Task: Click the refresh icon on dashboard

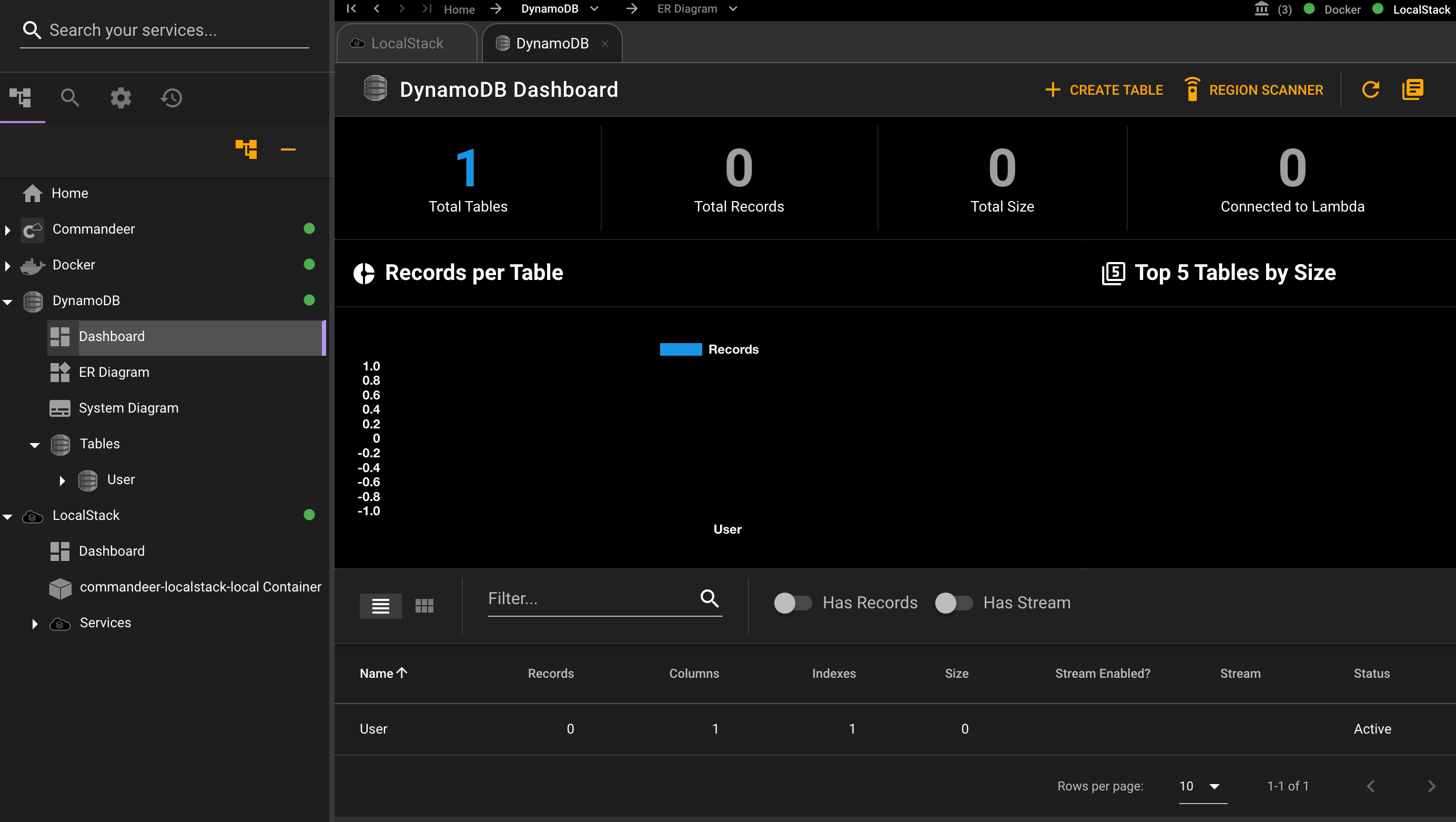Action: [1370, 89]
